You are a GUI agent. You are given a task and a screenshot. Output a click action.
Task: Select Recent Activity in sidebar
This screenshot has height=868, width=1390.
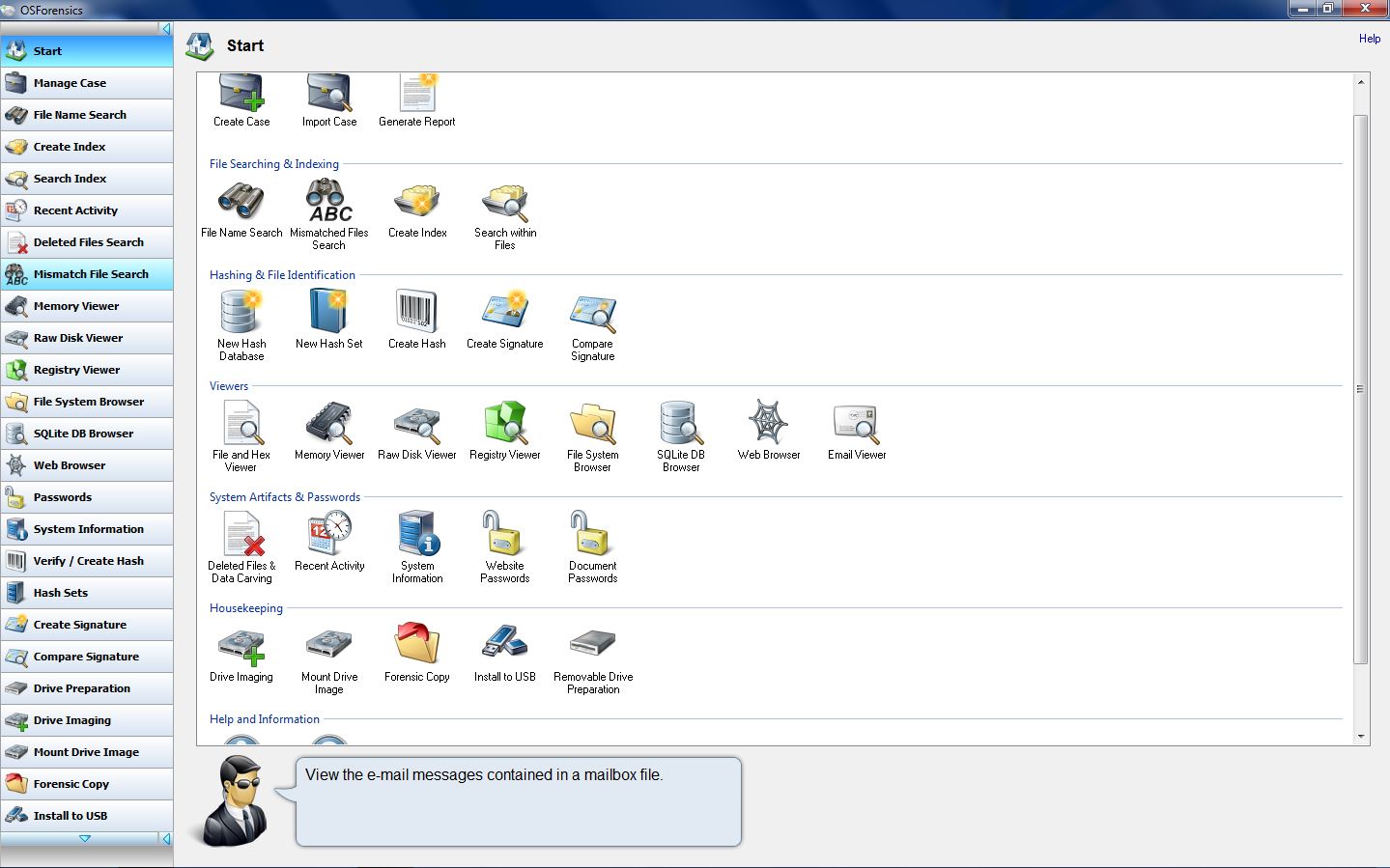87,210
